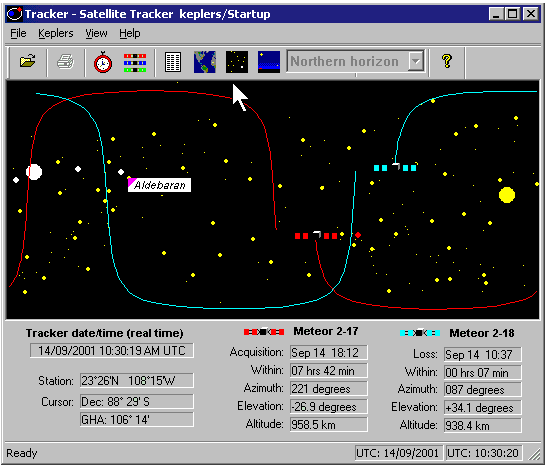Click the Cursor Dec: 88° 29' S field

pyautogui.click(x=137, y=401)
